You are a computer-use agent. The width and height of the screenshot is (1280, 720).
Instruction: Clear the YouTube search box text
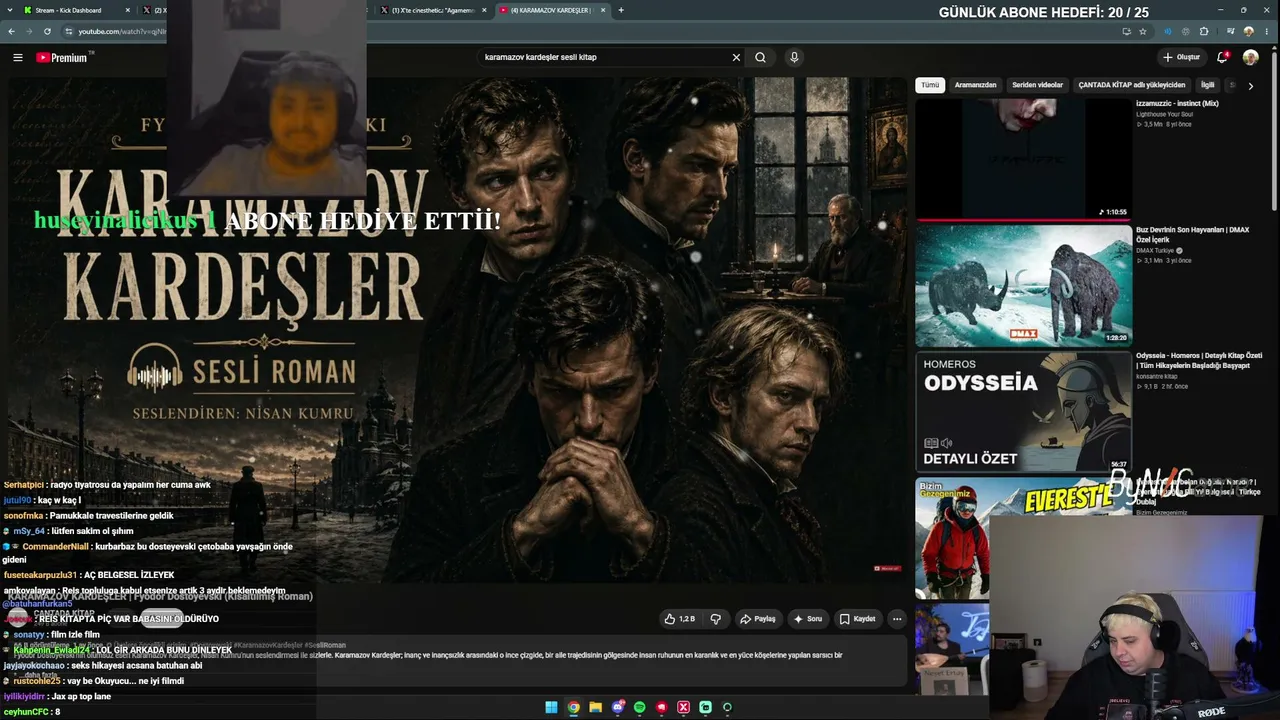[x=736, y=58]
